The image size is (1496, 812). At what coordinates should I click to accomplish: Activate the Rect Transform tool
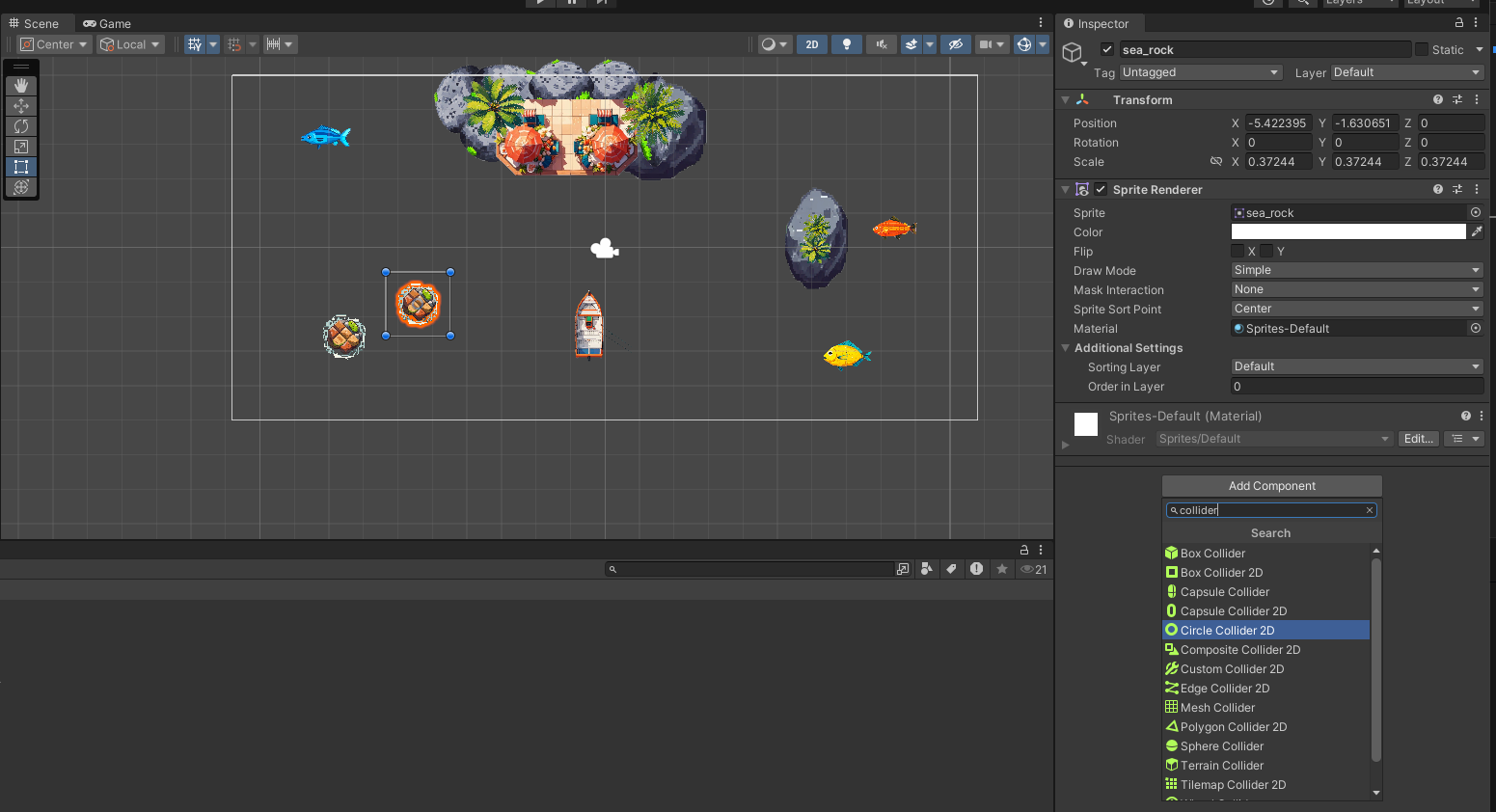[20, 166]
